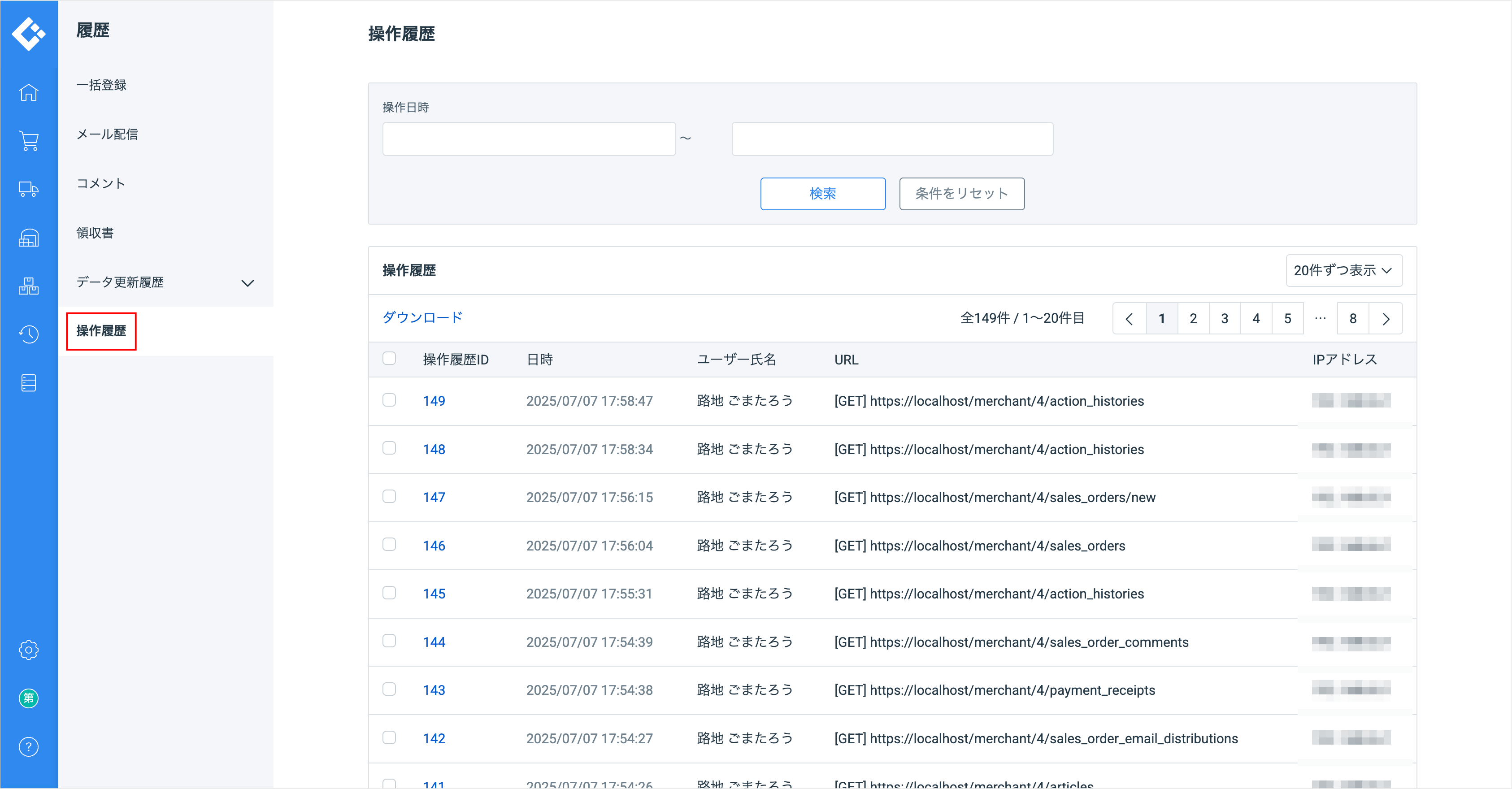This screenshot has height=789, width=1512.
Task: Open the history clock icon in sidebar
Action: click(x=28, y=334)
